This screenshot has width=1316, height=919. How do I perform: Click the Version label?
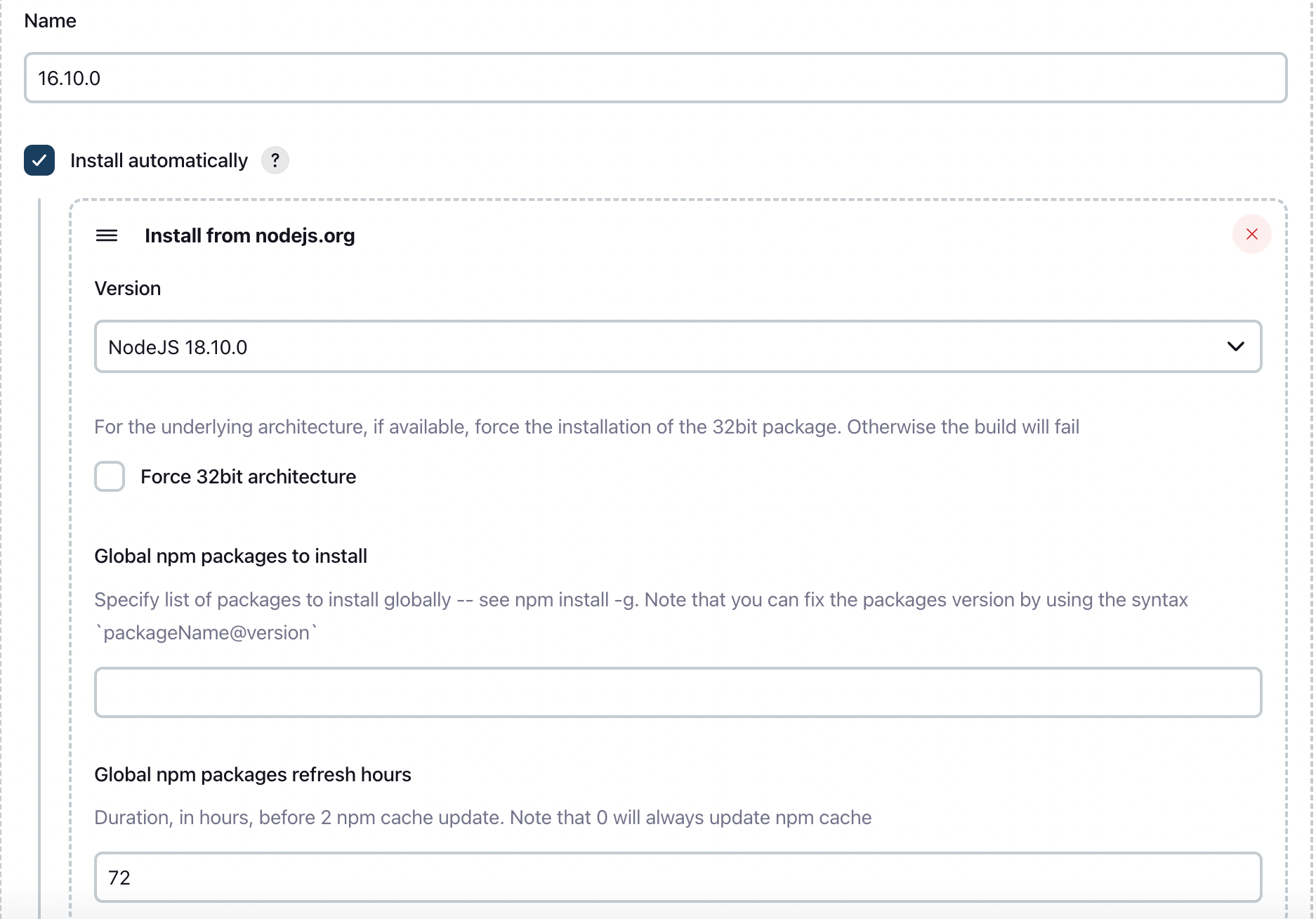127,288
